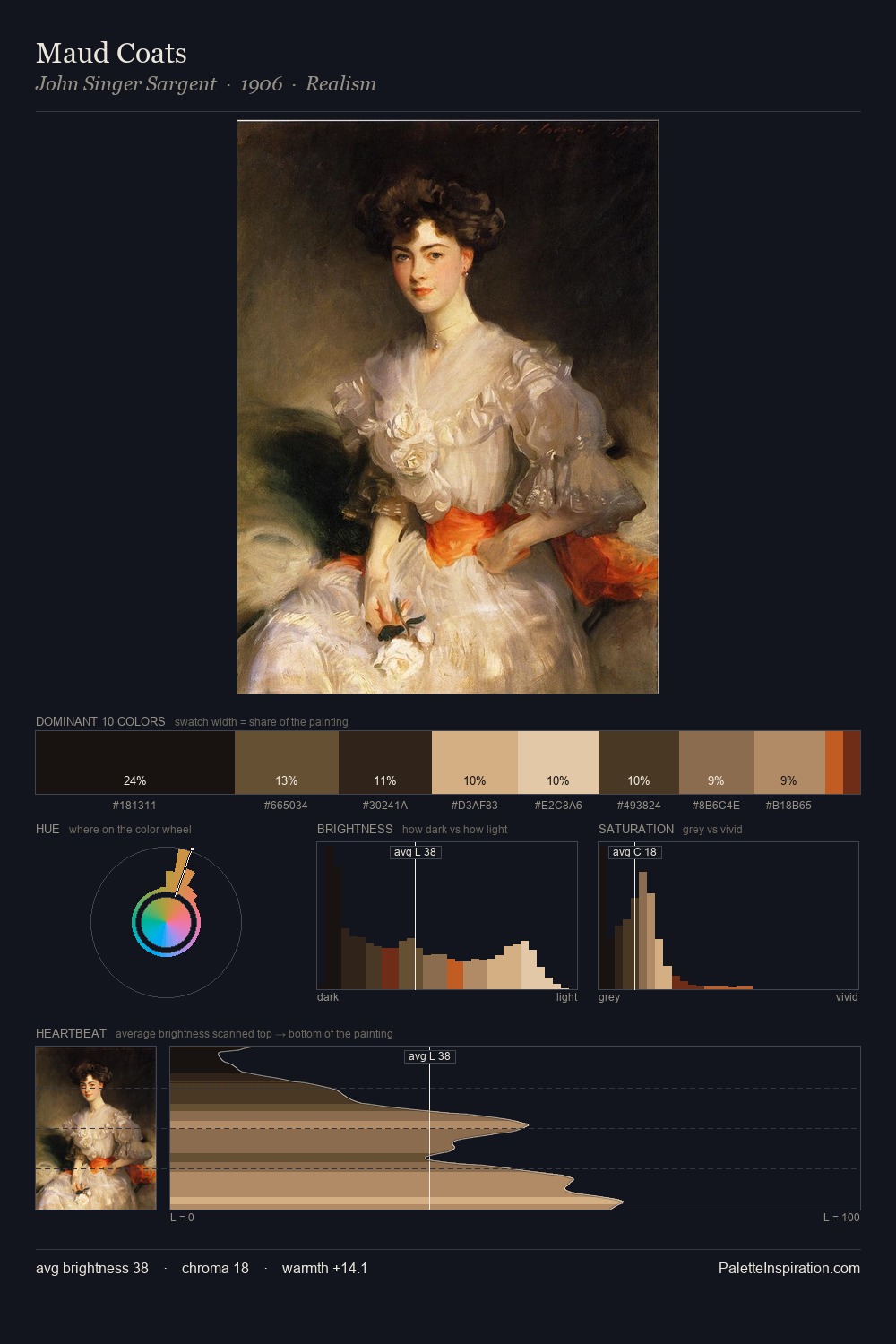
Task: Click the hex code '#E2C8A6' label
Action: pyautogui.click(x=558, y=805)
